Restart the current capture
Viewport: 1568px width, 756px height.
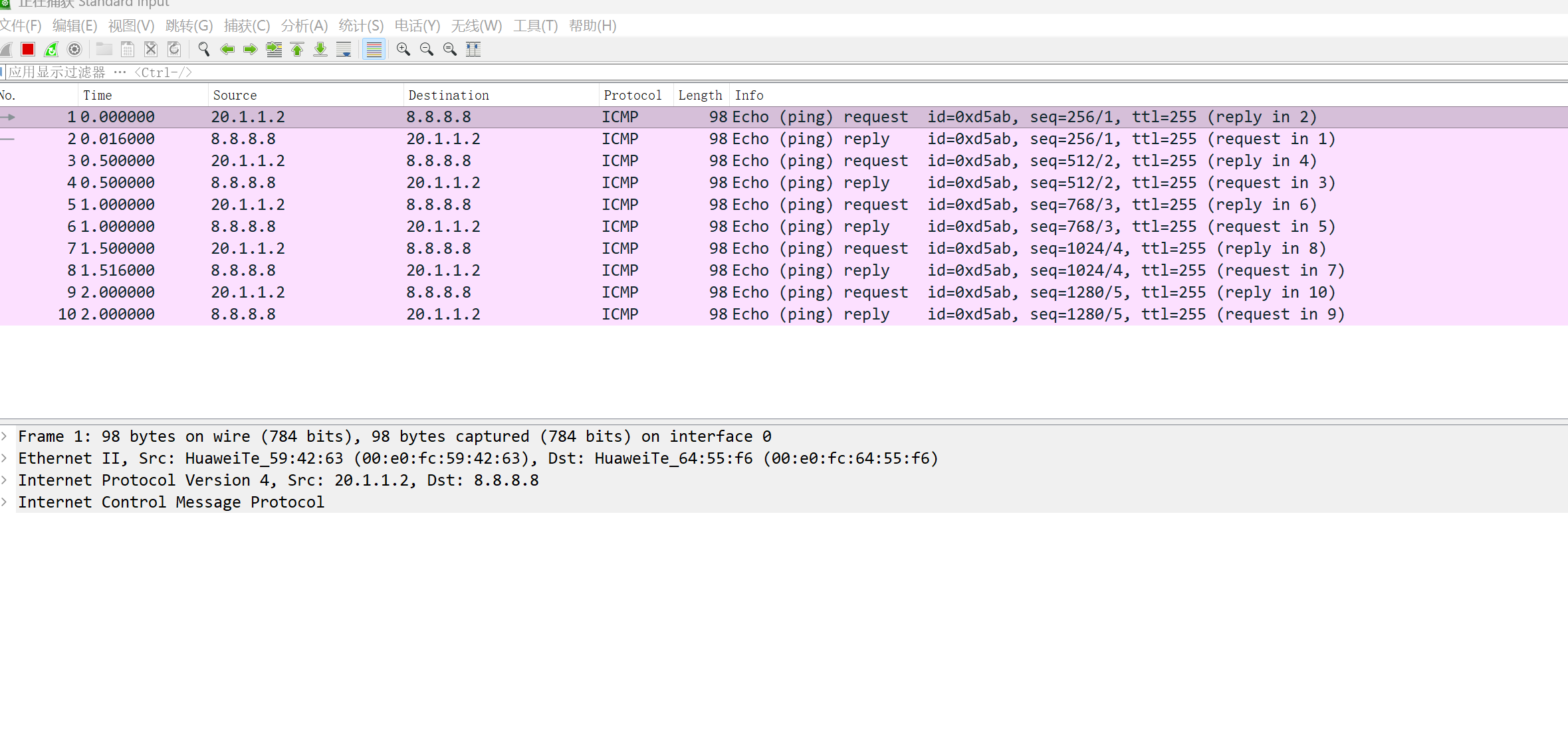click(51, 49)
